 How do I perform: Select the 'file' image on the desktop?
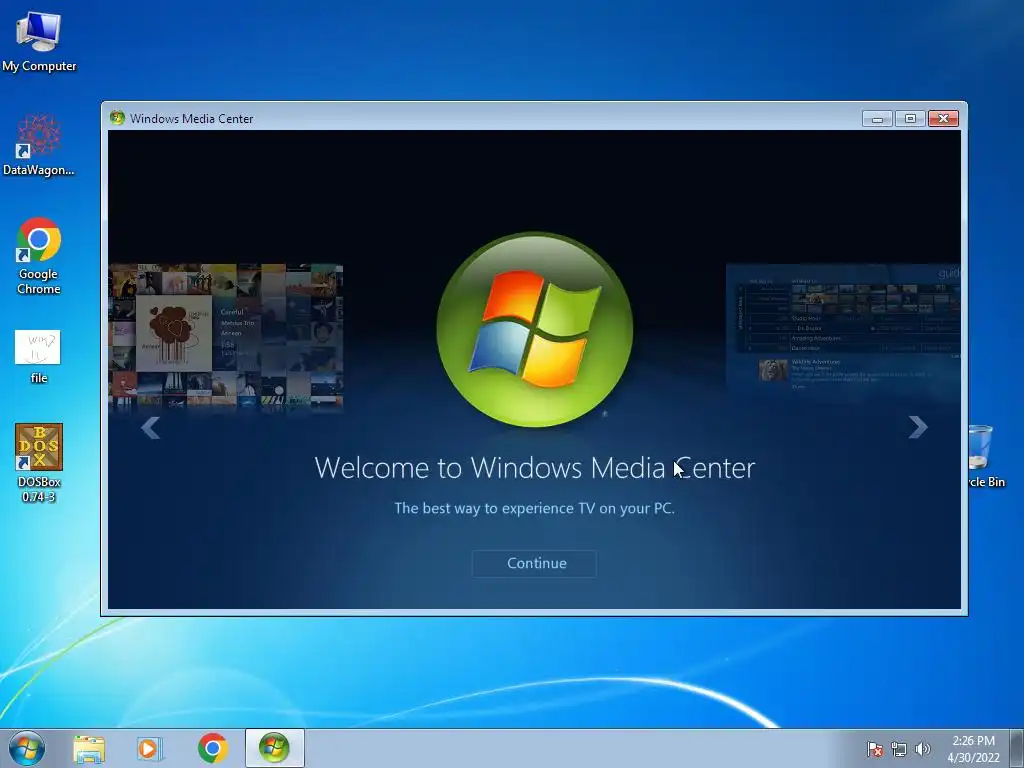pyautogui.click(x=39, y=357)
